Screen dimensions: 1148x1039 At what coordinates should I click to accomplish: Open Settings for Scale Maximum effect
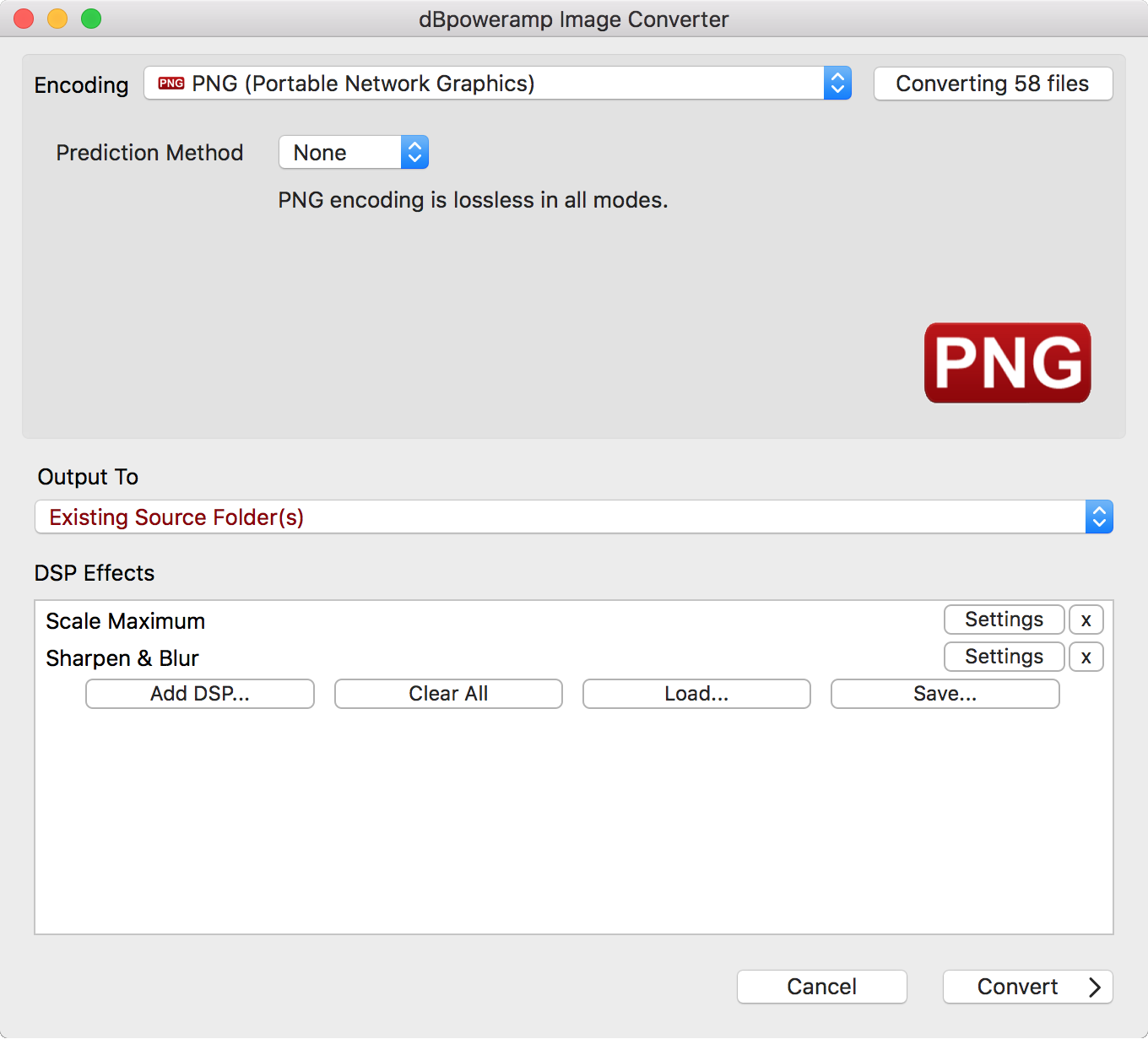1004,620
